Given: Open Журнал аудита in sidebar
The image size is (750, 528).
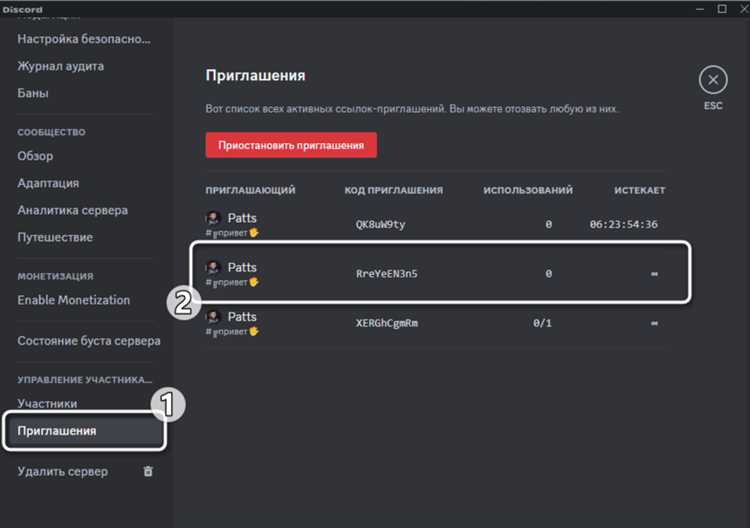Looking at the screenshot, I should click(60, 66).
